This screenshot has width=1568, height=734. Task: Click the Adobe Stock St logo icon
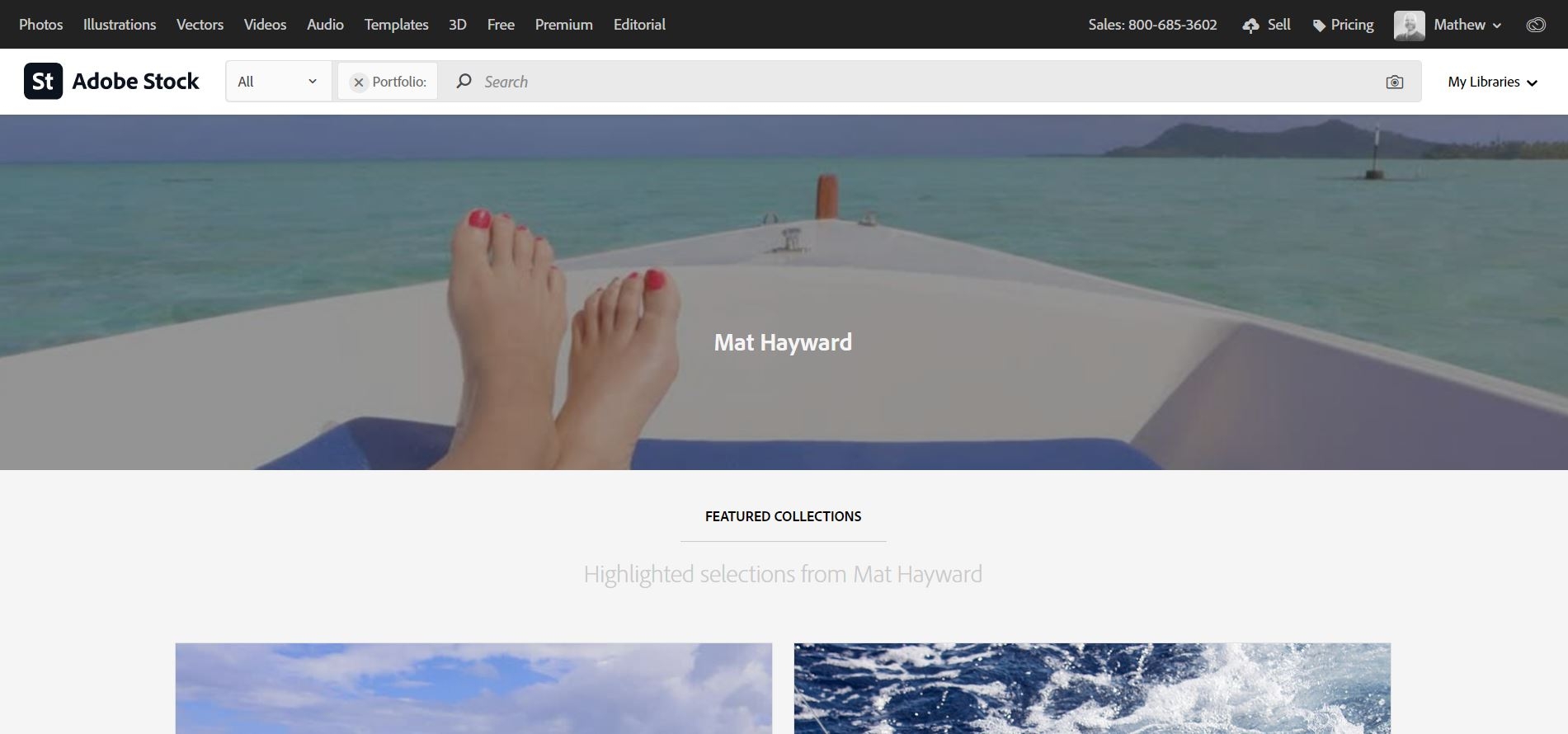coord(43,81)
